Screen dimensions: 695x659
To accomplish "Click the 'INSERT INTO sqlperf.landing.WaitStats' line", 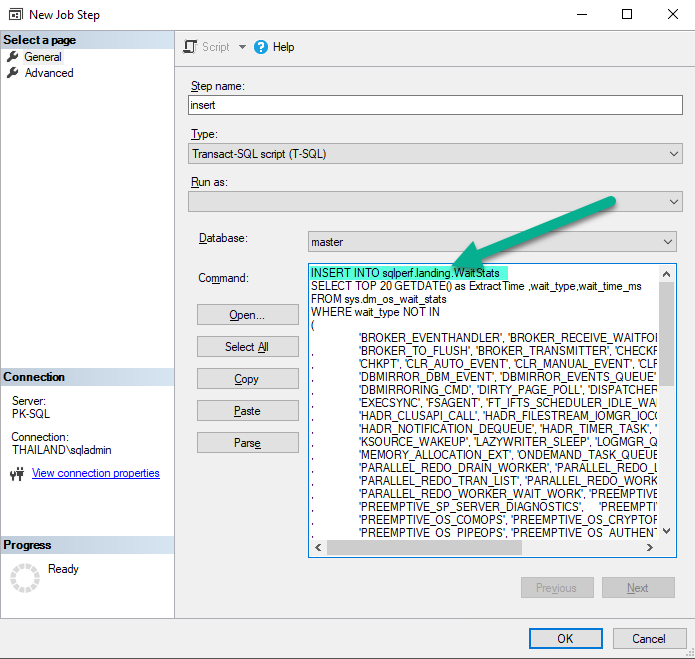I will (405, 273).
